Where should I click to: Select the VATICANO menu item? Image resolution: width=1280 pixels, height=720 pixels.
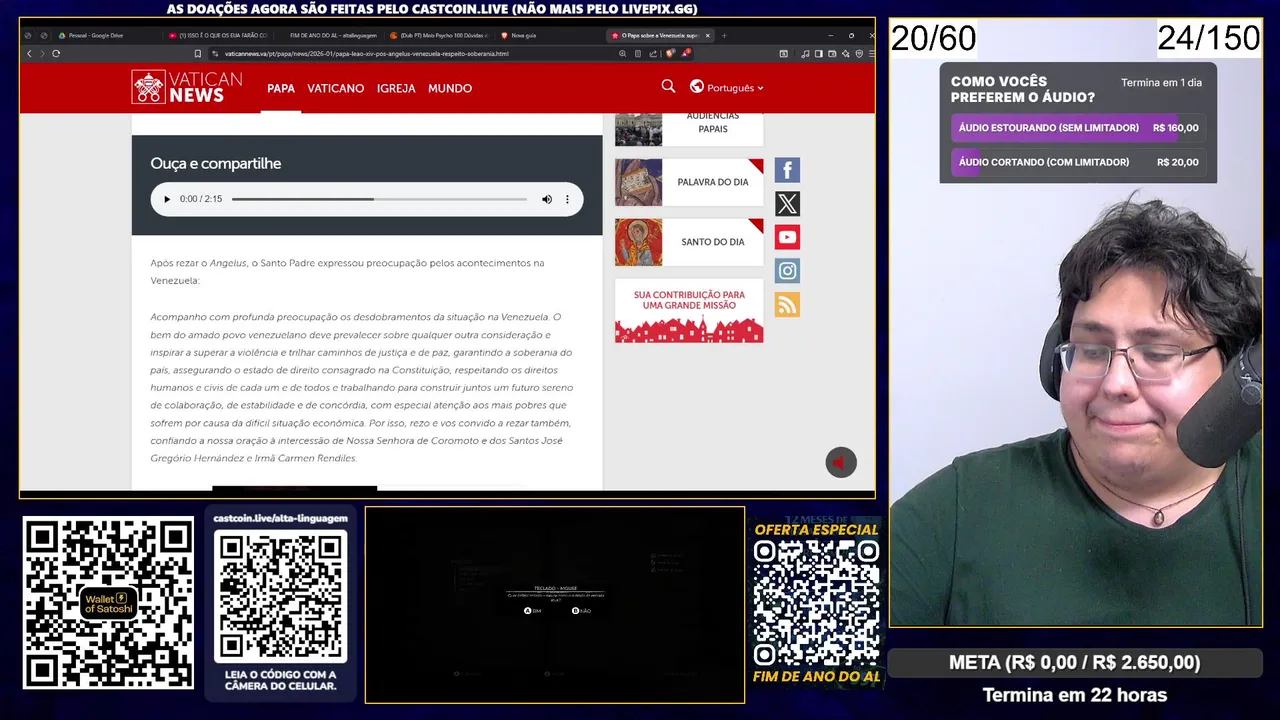pyautogui.click(x=335, y=88)
